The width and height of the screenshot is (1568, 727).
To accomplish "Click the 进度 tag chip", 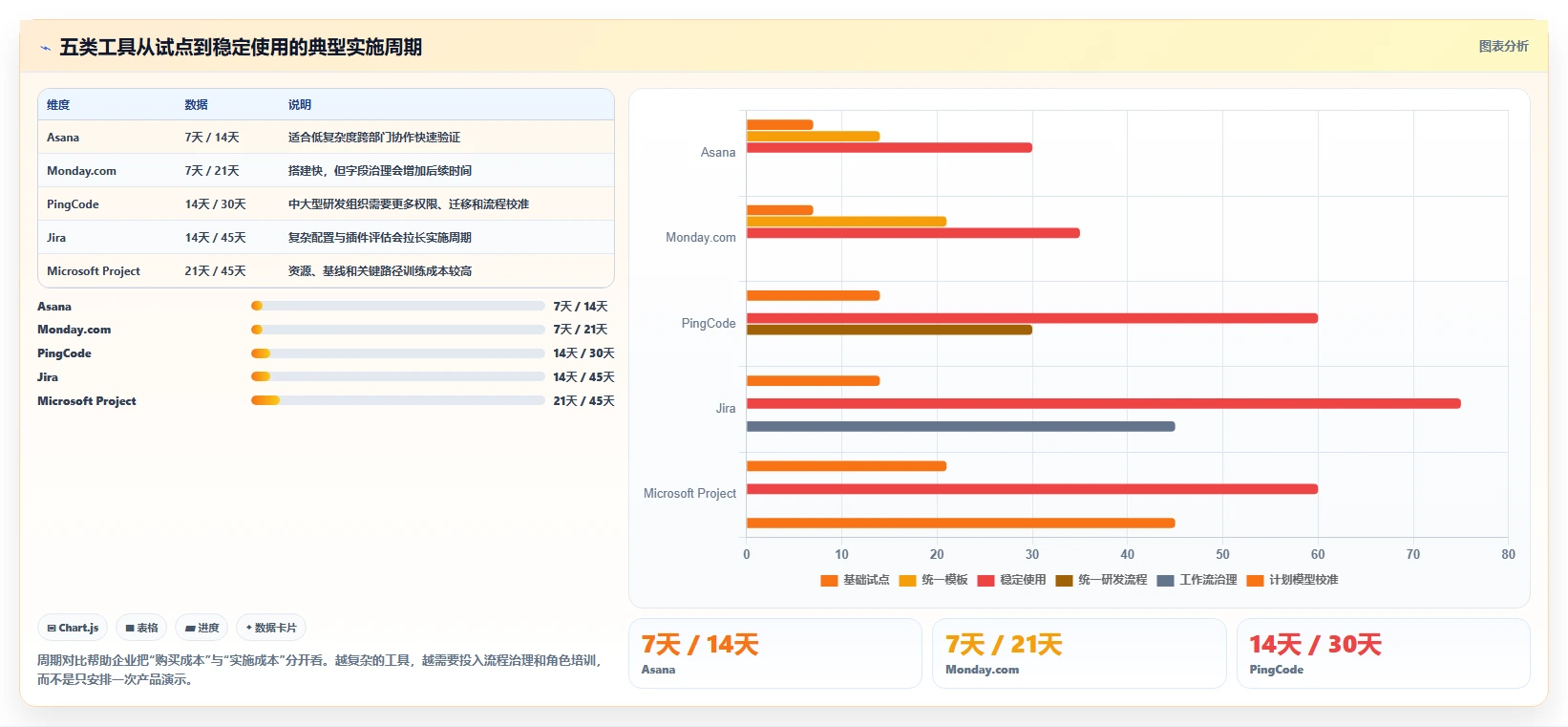I will tap(201, 628).
